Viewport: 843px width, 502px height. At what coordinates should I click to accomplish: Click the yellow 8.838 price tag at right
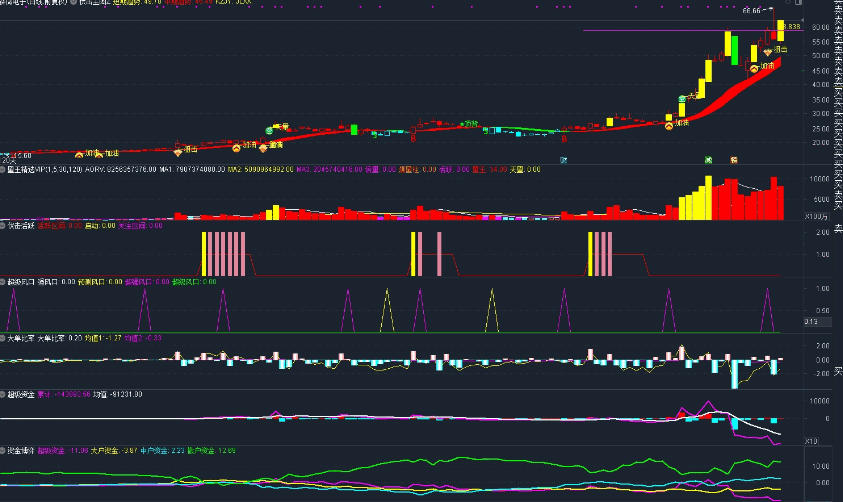[792, 26]
